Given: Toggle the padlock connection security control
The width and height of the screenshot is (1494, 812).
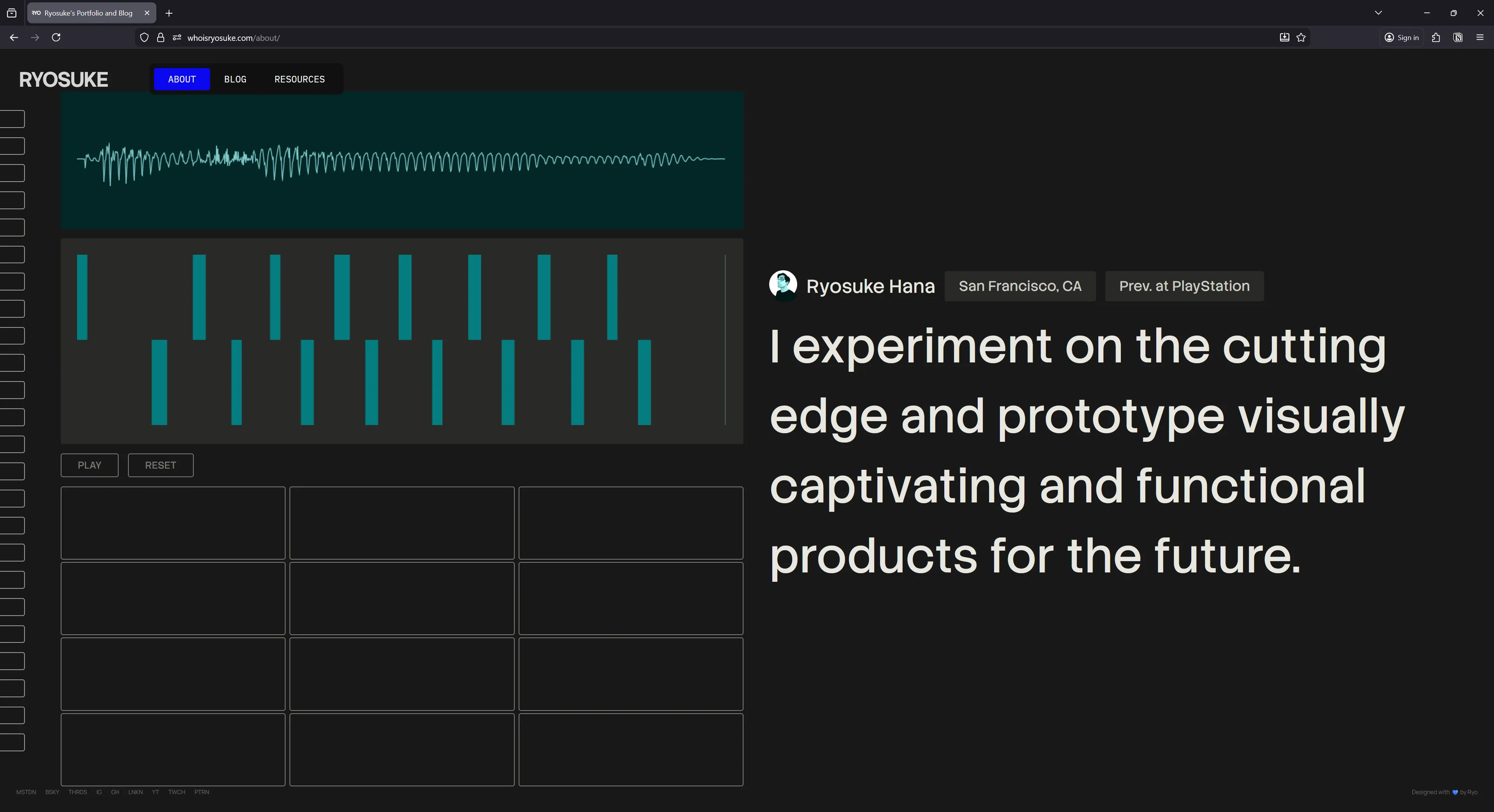Looking at the screenshot, I should click(x=161, y=37).
